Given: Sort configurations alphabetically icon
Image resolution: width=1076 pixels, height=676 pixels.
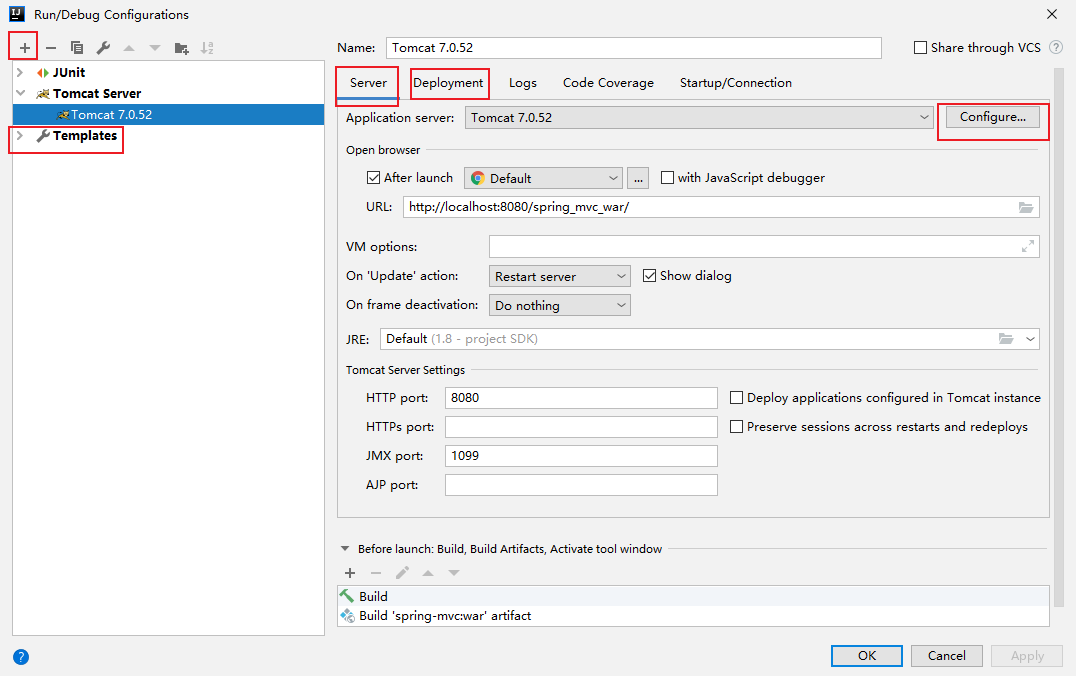Looking at the screenshot, I should [207, 48].
